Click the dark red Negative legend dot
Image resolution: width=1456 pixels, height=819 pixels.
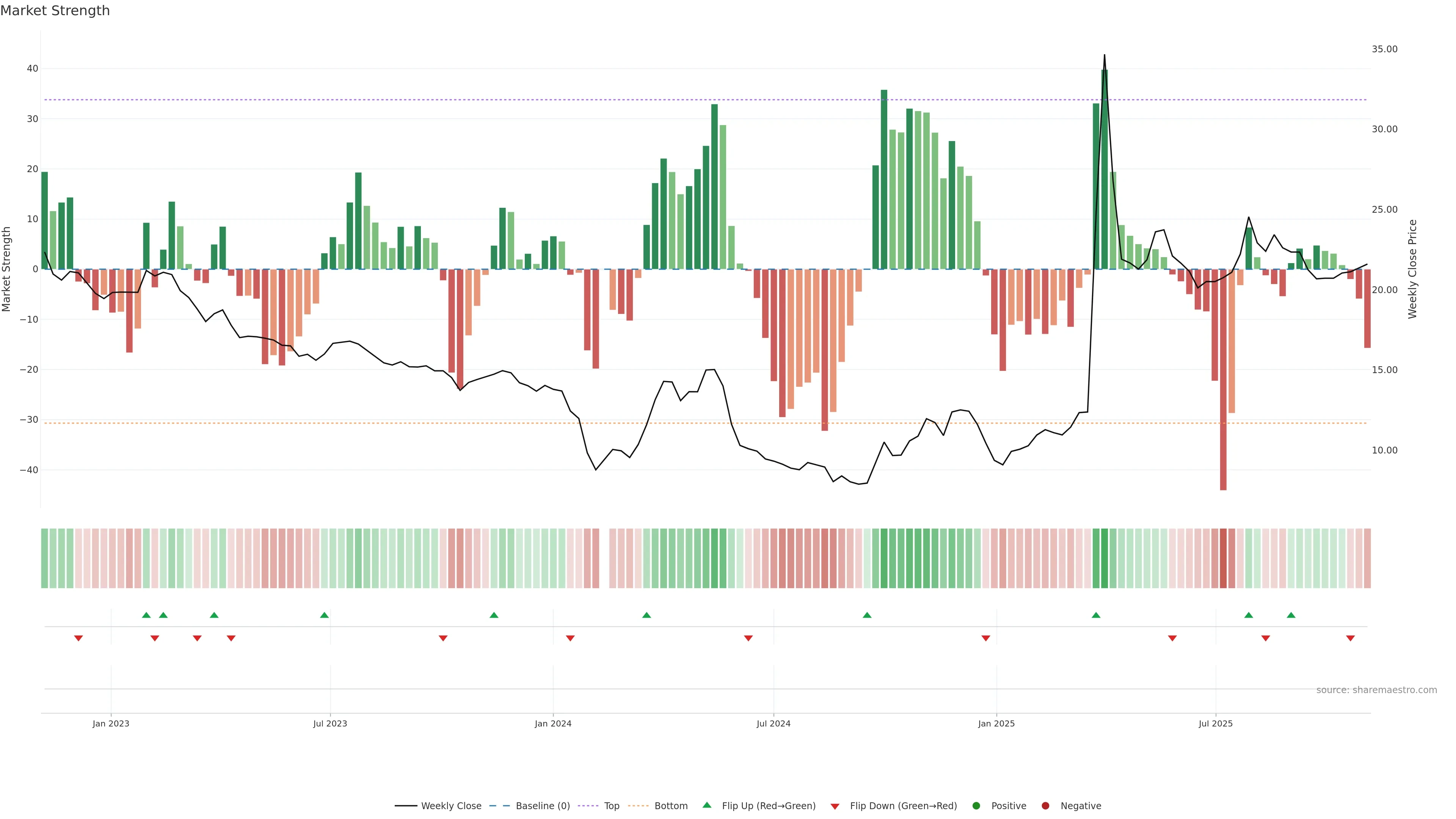click(1045, 806)
